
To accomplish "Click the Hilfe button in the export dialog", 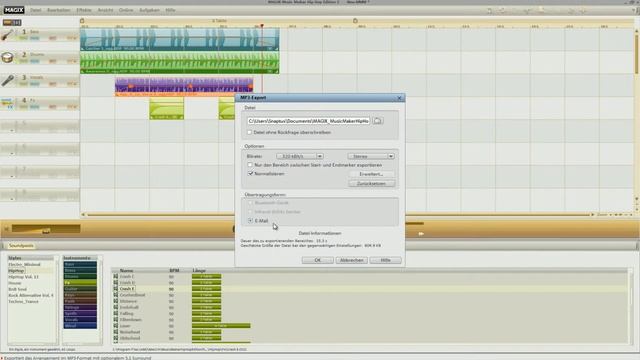I will pyautogui.click(x=385, y=260).
